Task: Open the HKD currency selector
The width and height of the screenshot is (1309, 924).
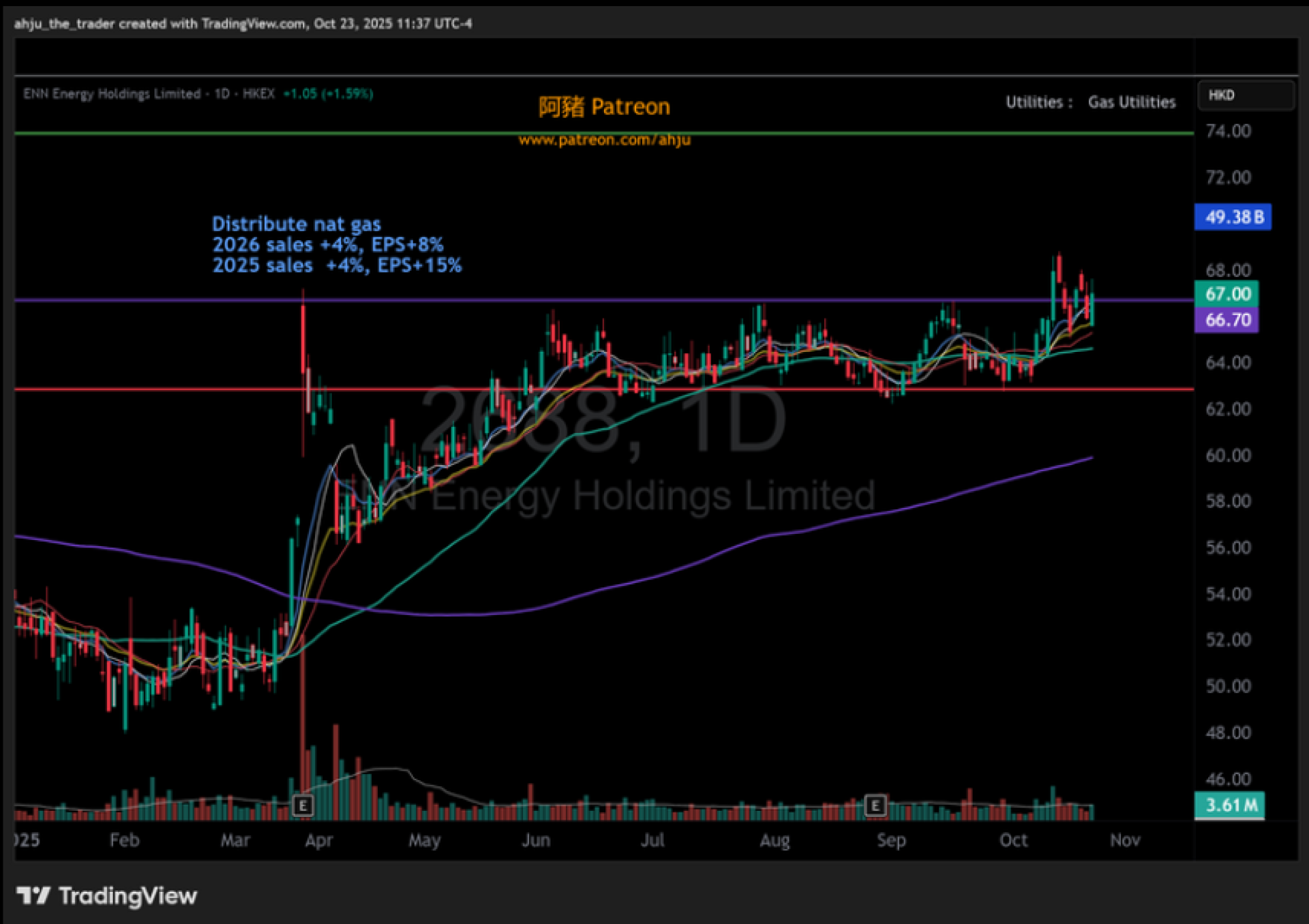Action: [1245, 95]
